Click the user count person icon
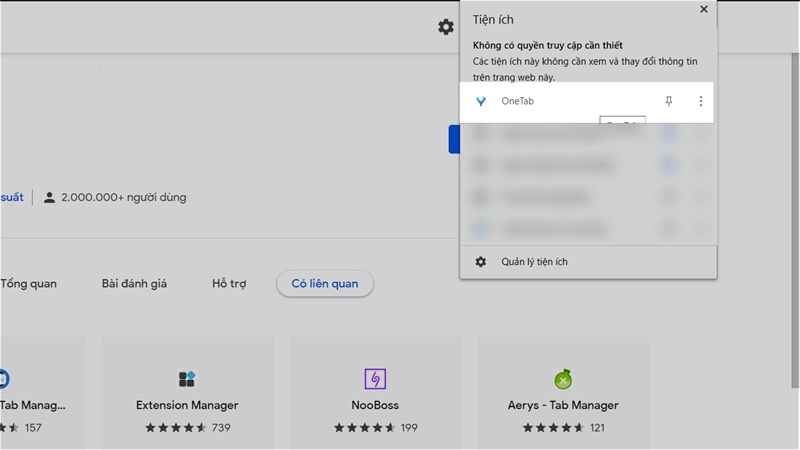Image resolution: width=800 pixels, height=450 pixels. click(x=49, y=197)
